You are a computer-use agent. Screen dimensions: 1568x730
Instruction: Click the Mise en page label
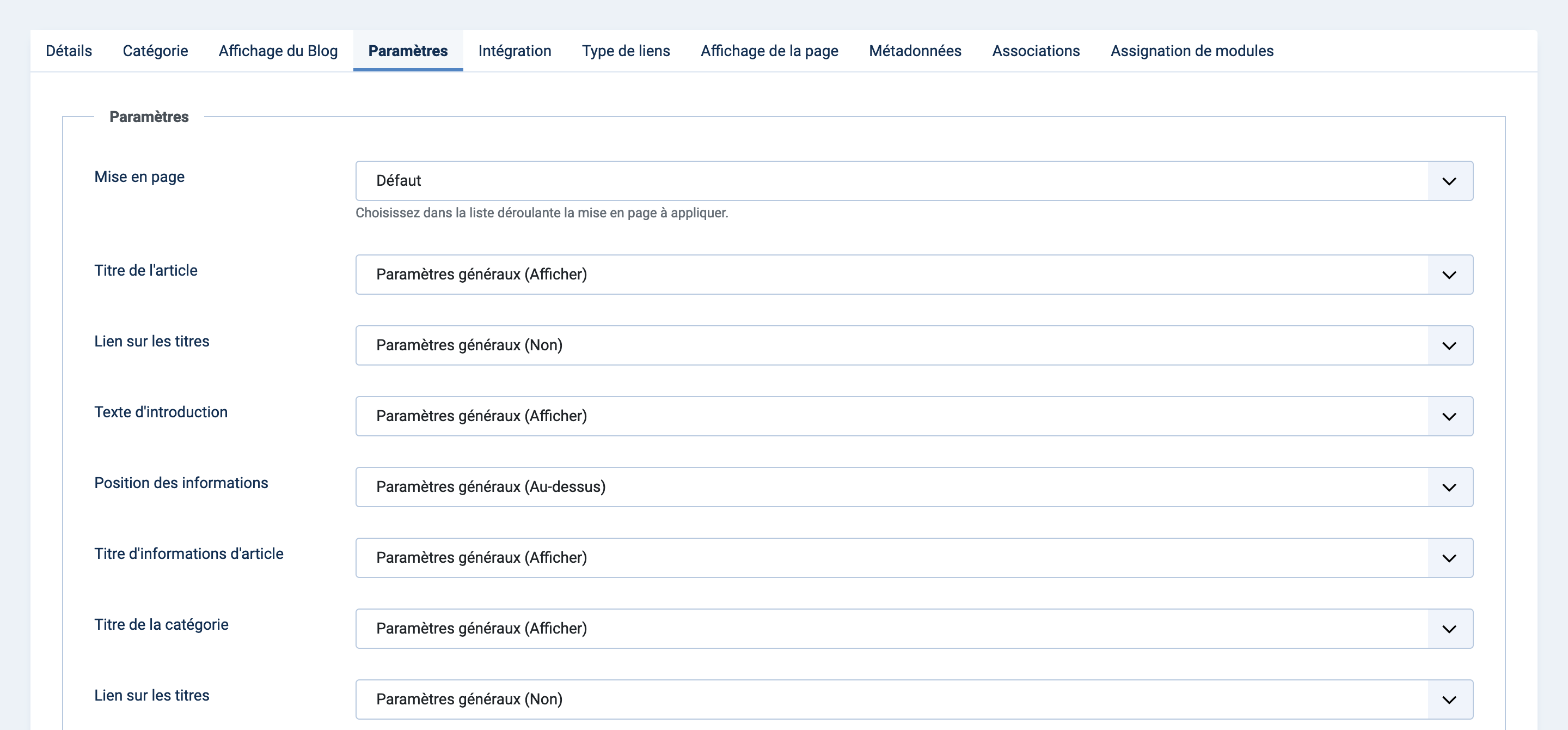point(139,177)
